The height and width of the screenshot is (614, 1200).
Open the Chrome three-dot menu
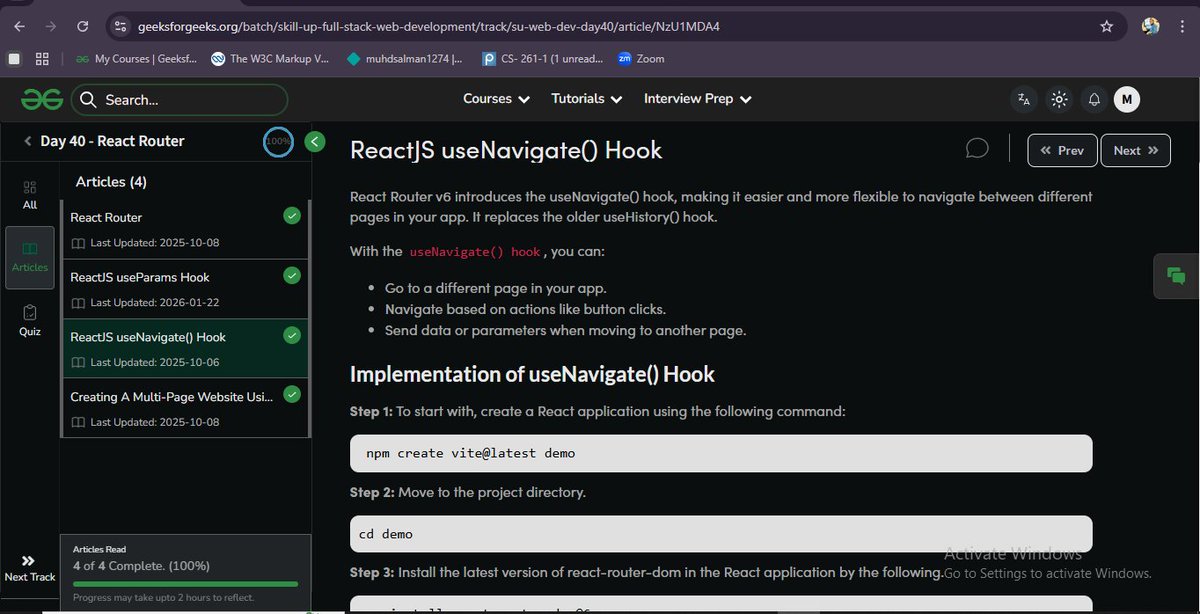[1182, 26]
